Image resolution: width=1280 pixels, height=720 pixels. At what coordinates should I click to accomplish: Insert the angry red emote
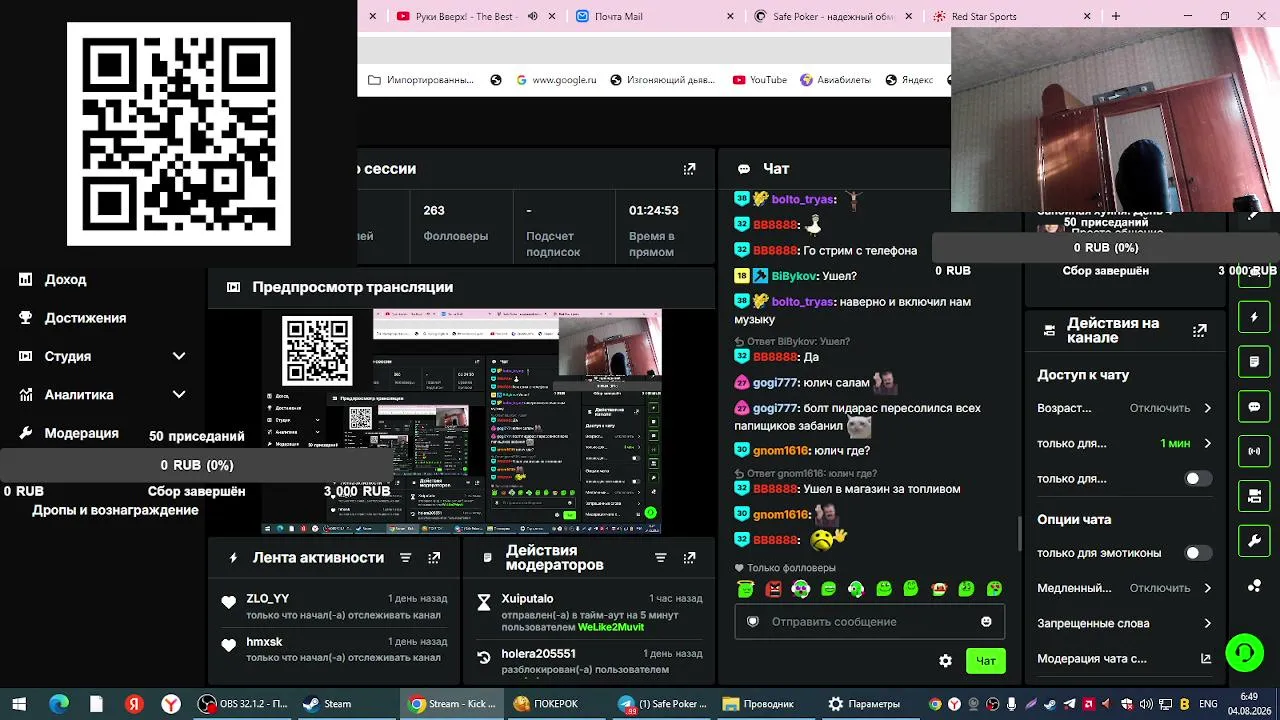(773, 589)
